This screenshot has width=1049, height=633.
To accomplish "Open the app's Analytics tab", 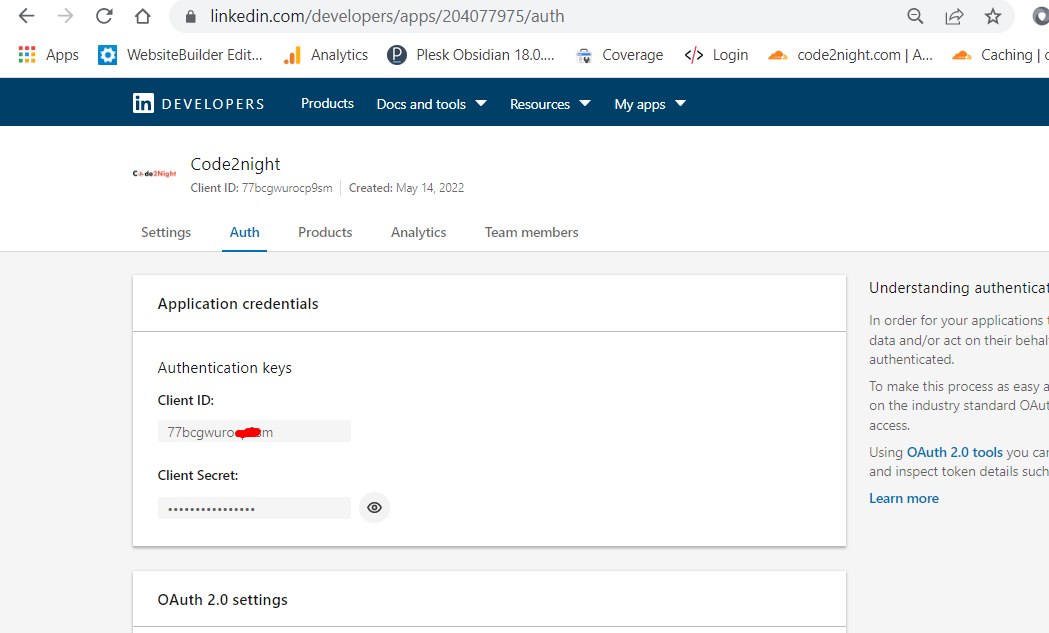I will [419, 232].
